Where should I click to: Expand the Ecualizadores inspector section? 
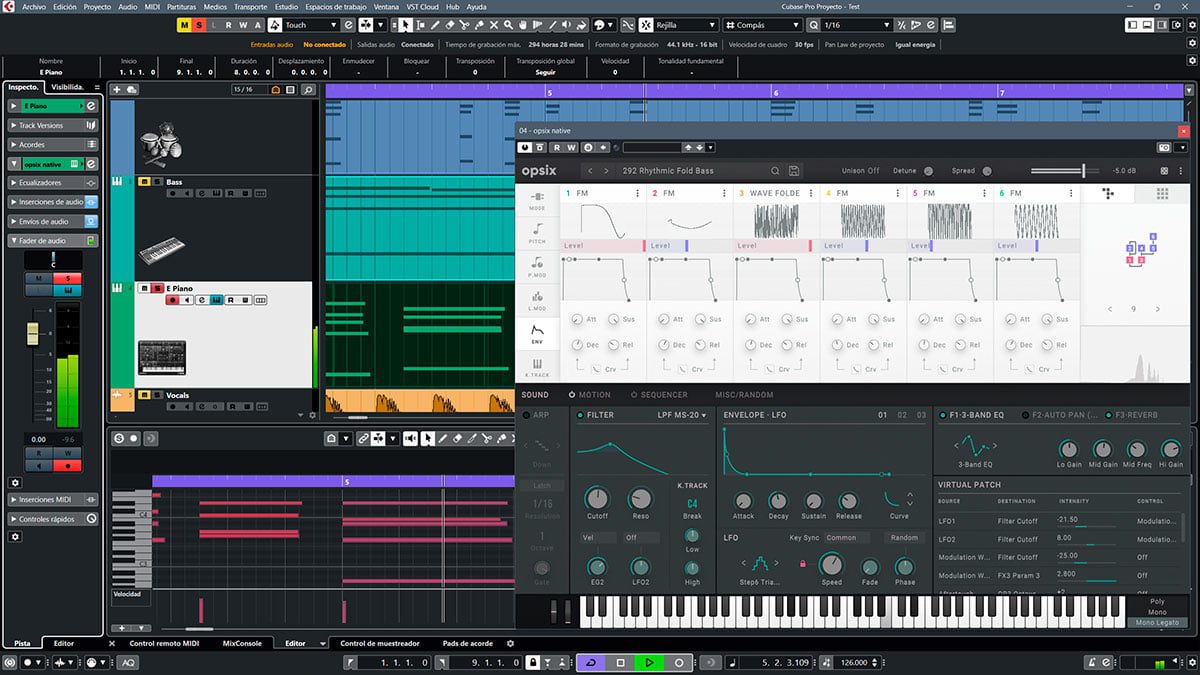point(54,183)
